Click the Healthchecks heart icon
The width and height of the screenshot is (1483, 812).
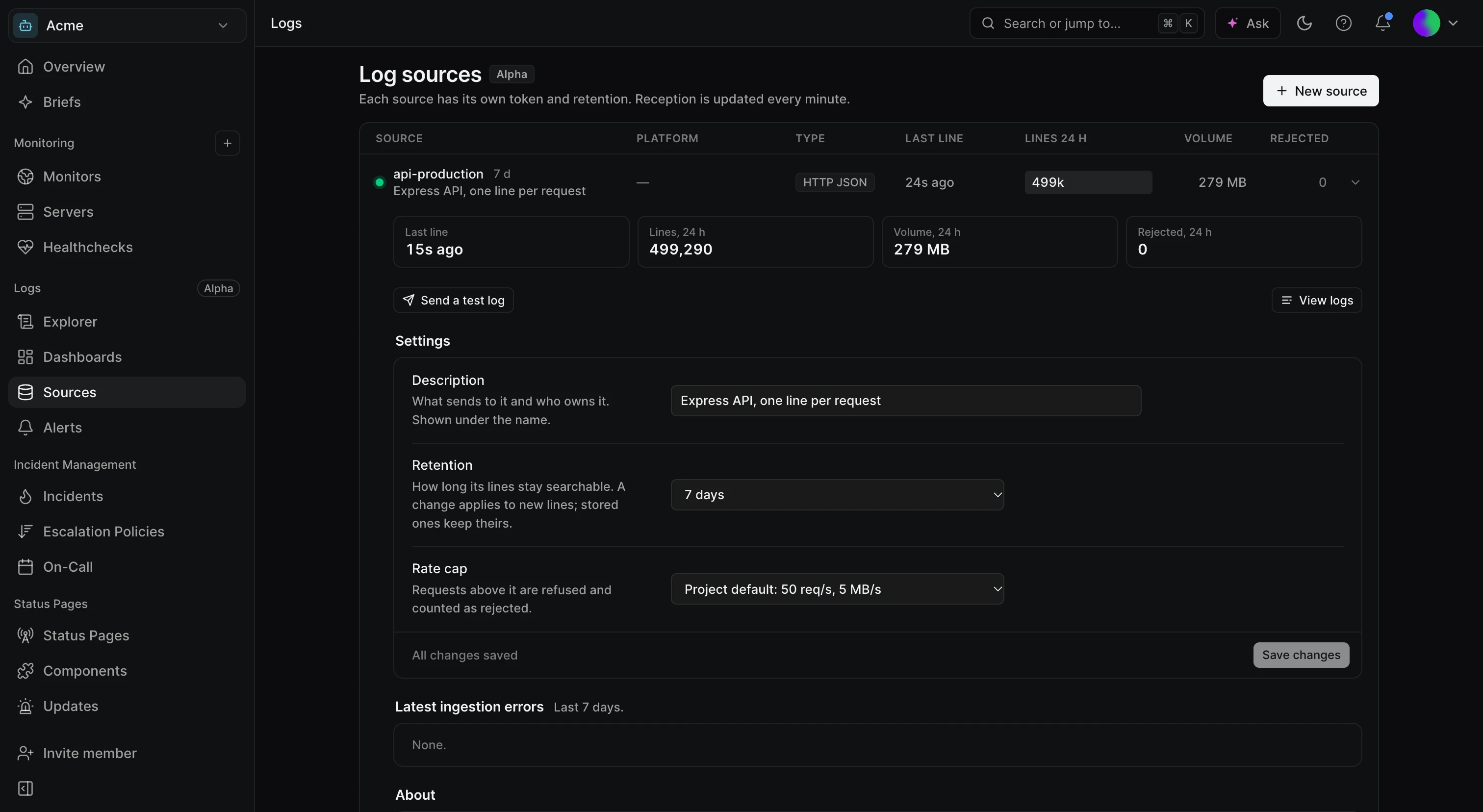pos(26,247)
